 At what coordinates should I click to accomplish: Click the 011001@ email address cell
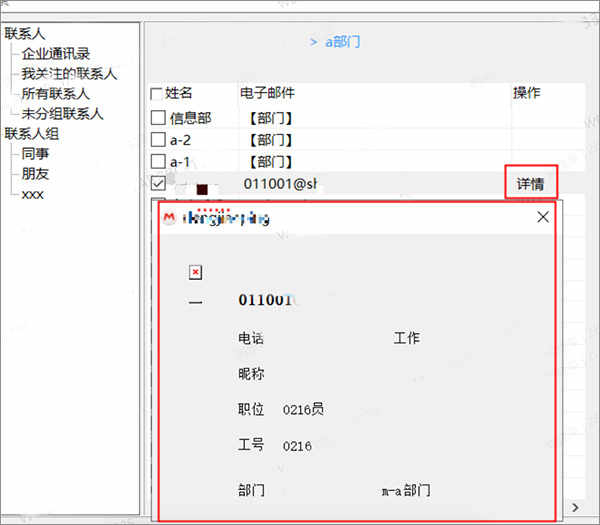pos(280,184)
